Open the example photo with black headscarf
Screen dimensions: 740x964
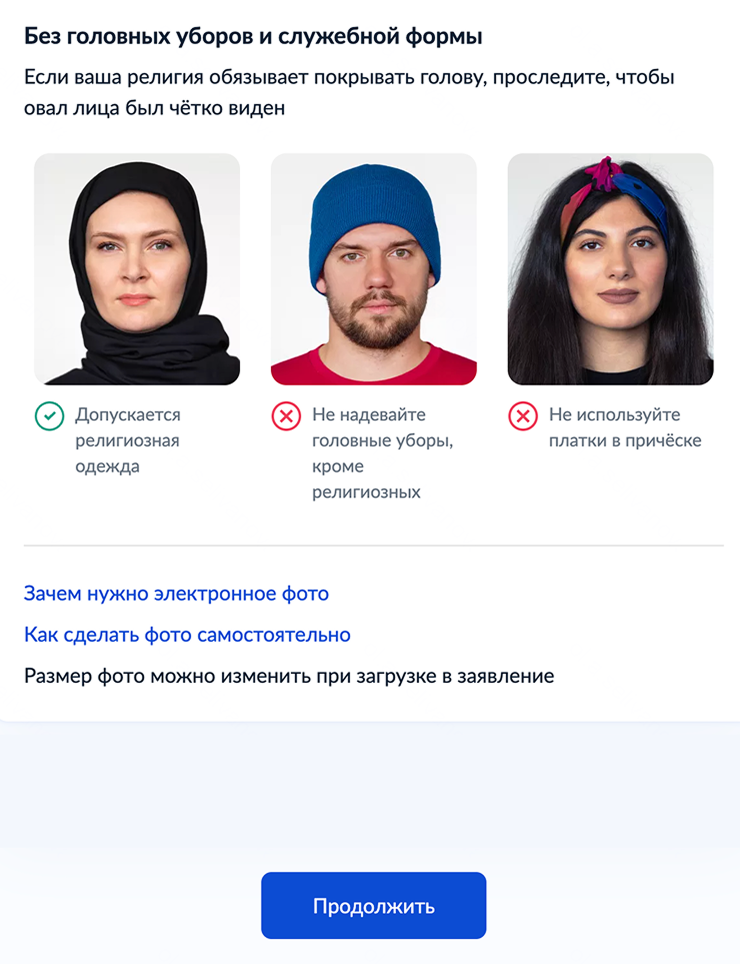[x=137, y=269]
